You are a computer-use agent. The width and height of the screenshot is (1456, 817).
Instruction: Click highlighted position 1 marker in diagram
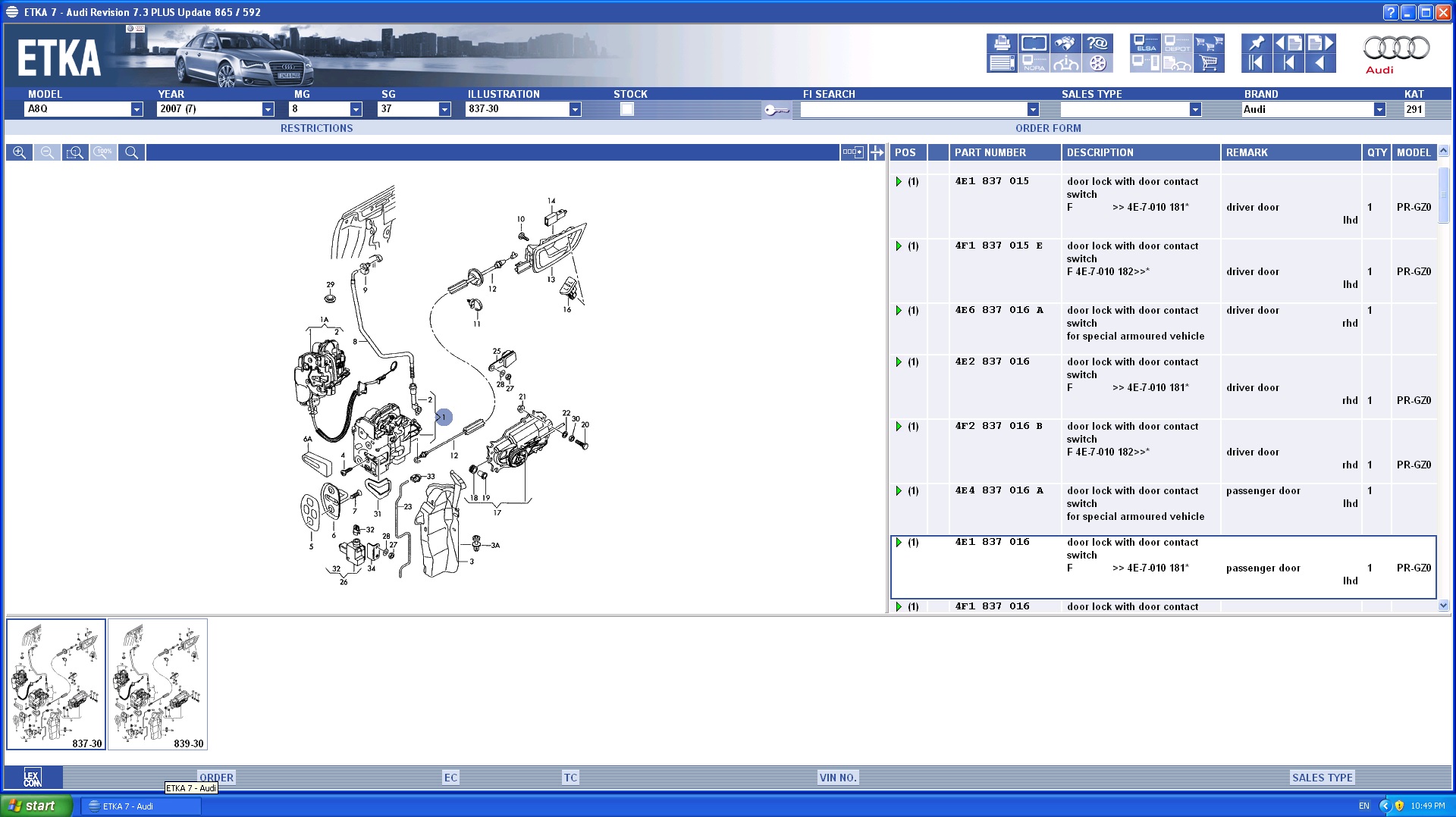444,417
